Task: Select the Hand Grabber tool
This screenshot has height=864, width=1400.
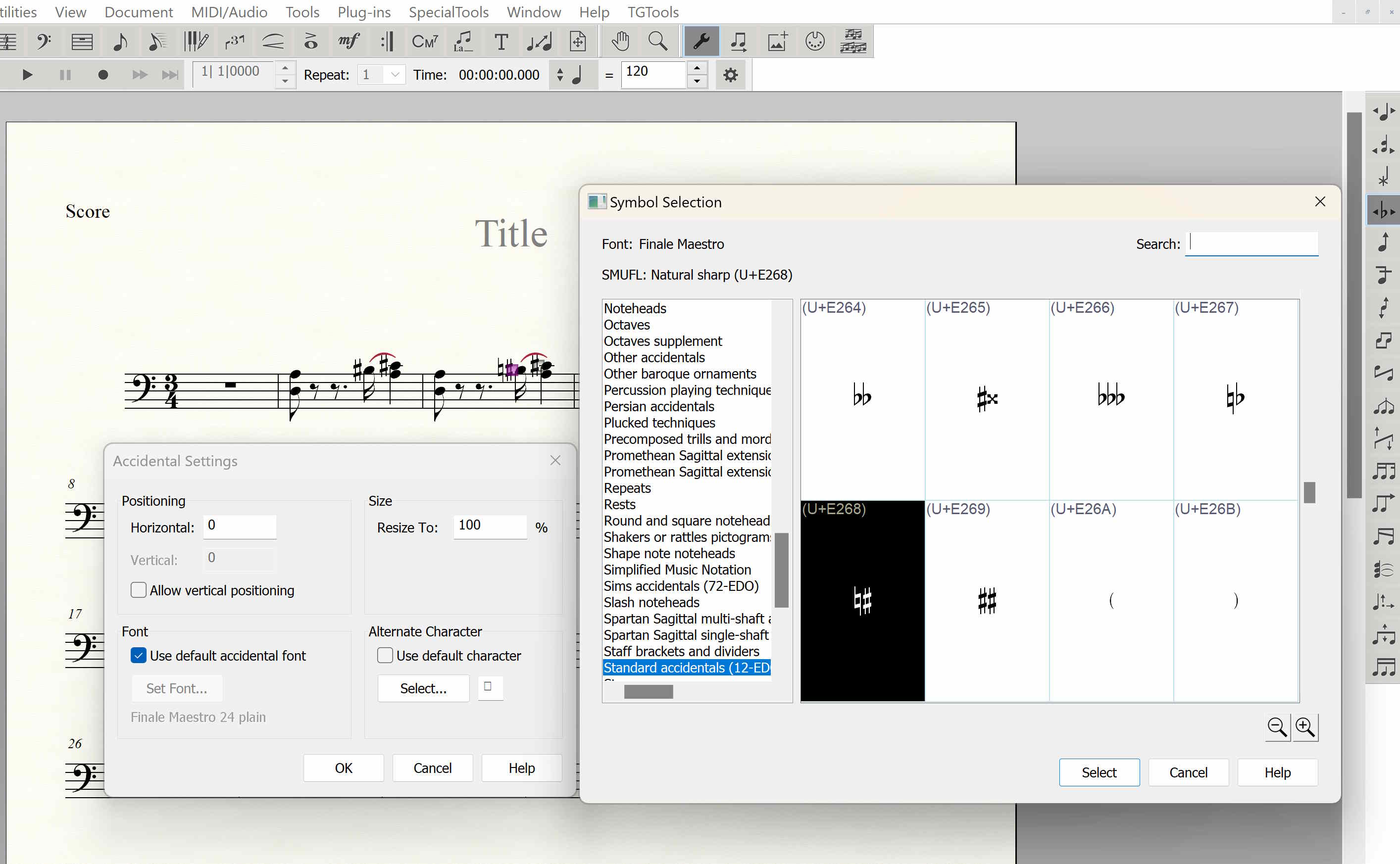Action: tap(620, 41)
